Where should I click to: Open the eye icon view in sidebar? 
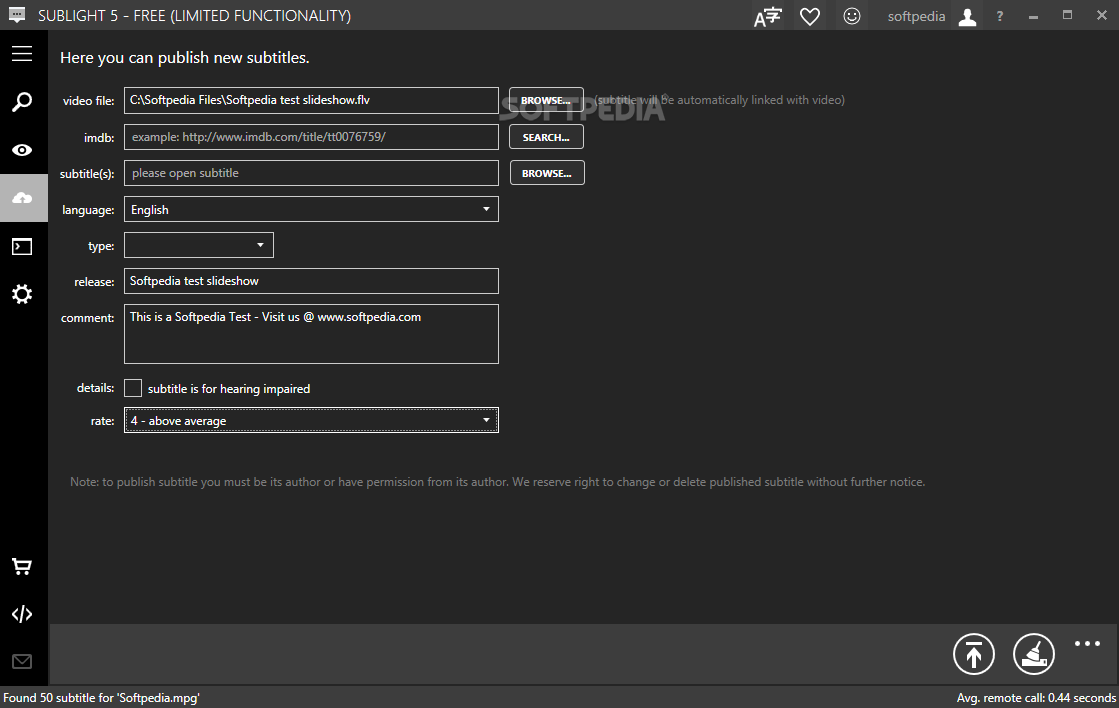(22, 150)
